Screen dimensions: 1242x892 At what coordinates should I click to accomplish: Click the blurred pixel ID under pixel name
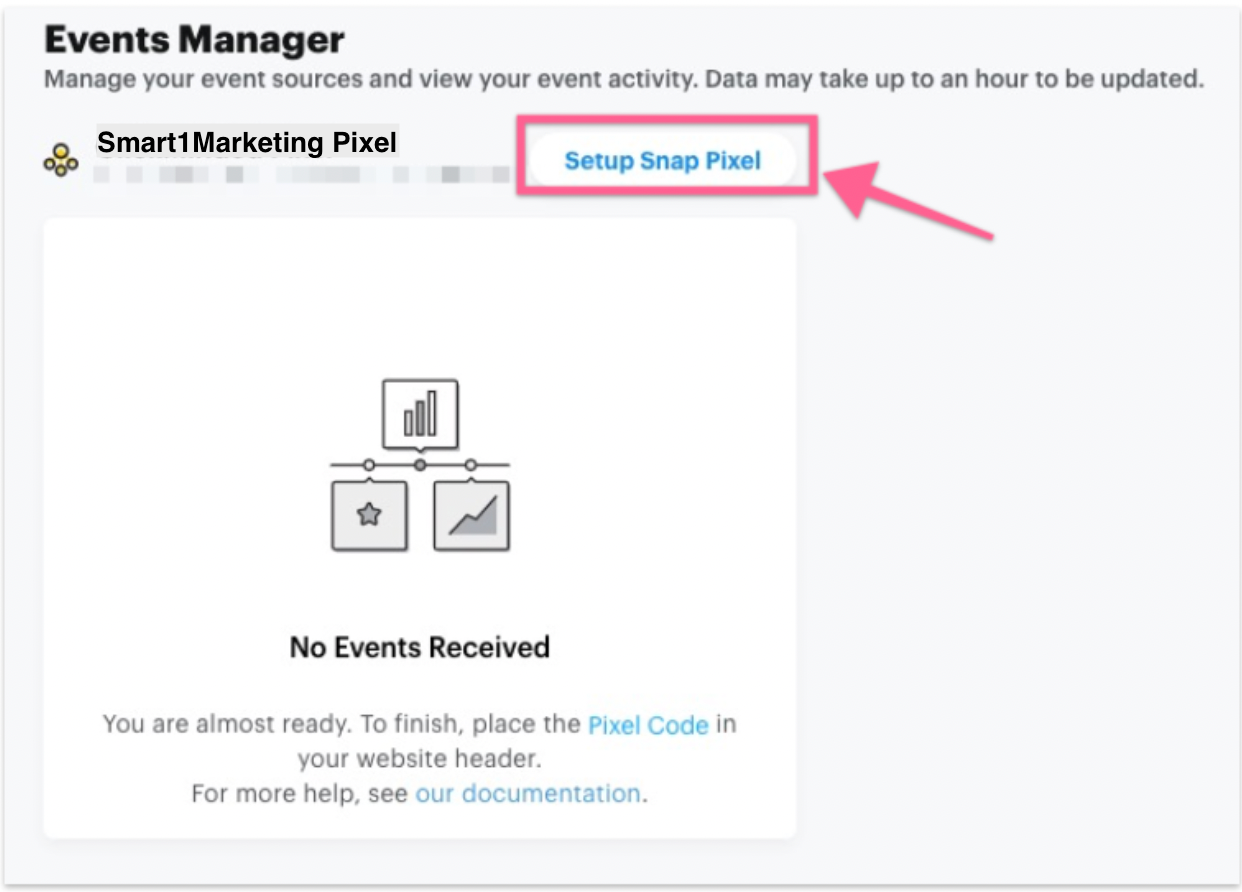(x=300, y=176)
